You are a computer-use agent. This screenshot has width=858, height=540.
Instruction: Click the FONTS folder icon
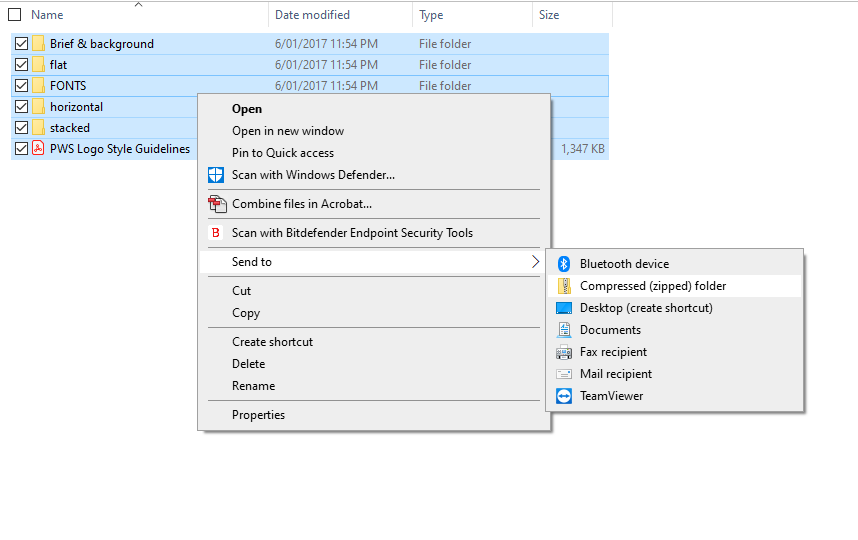click(38, 85)
